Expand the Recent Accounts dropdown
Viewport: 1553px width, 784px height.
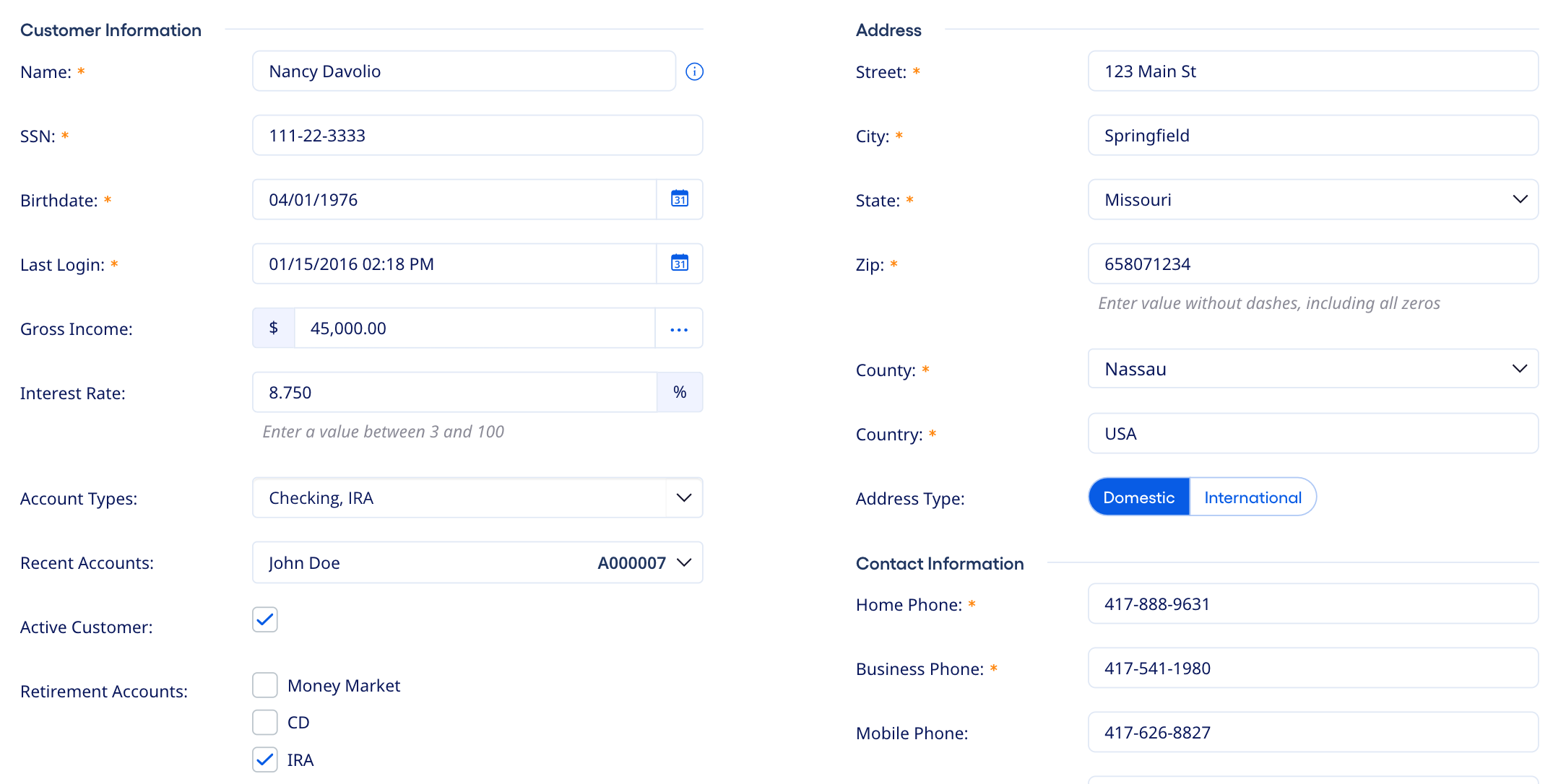(x=683, y=562)
